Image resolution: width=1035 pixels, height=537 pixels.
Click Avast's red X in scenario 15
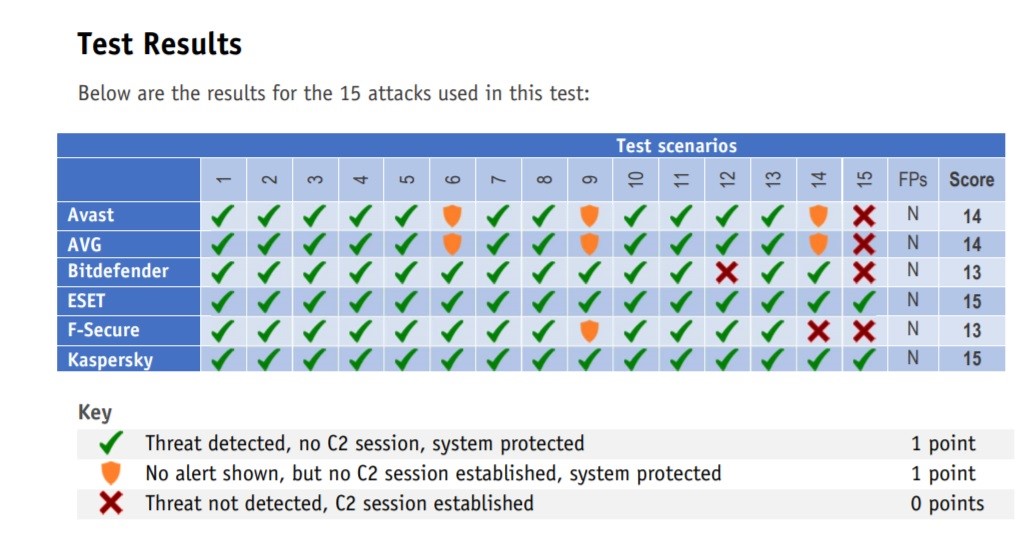click(x=864, y=216)
